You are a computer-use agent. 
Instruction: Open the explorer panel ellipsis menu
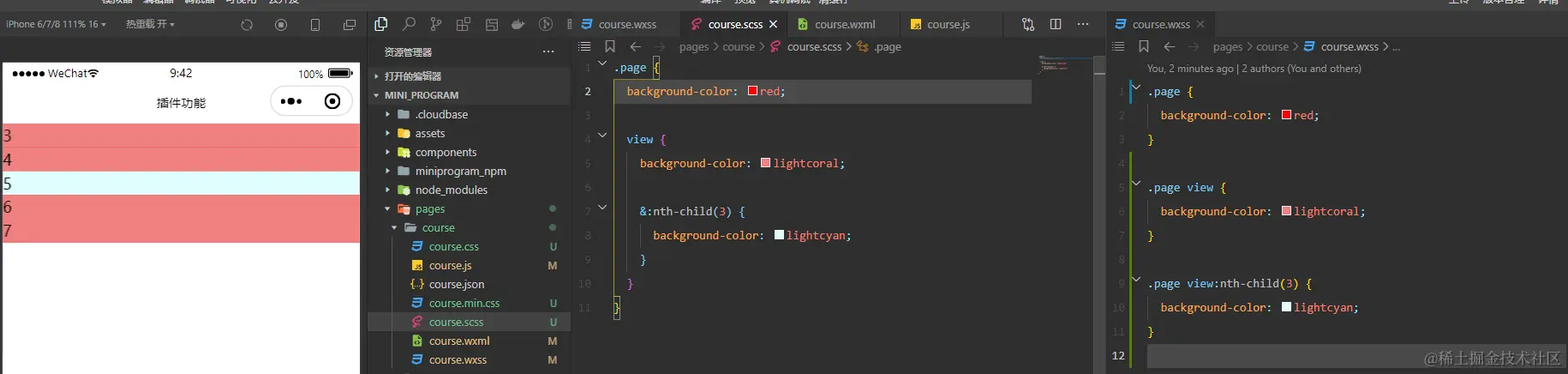(548, 51)
